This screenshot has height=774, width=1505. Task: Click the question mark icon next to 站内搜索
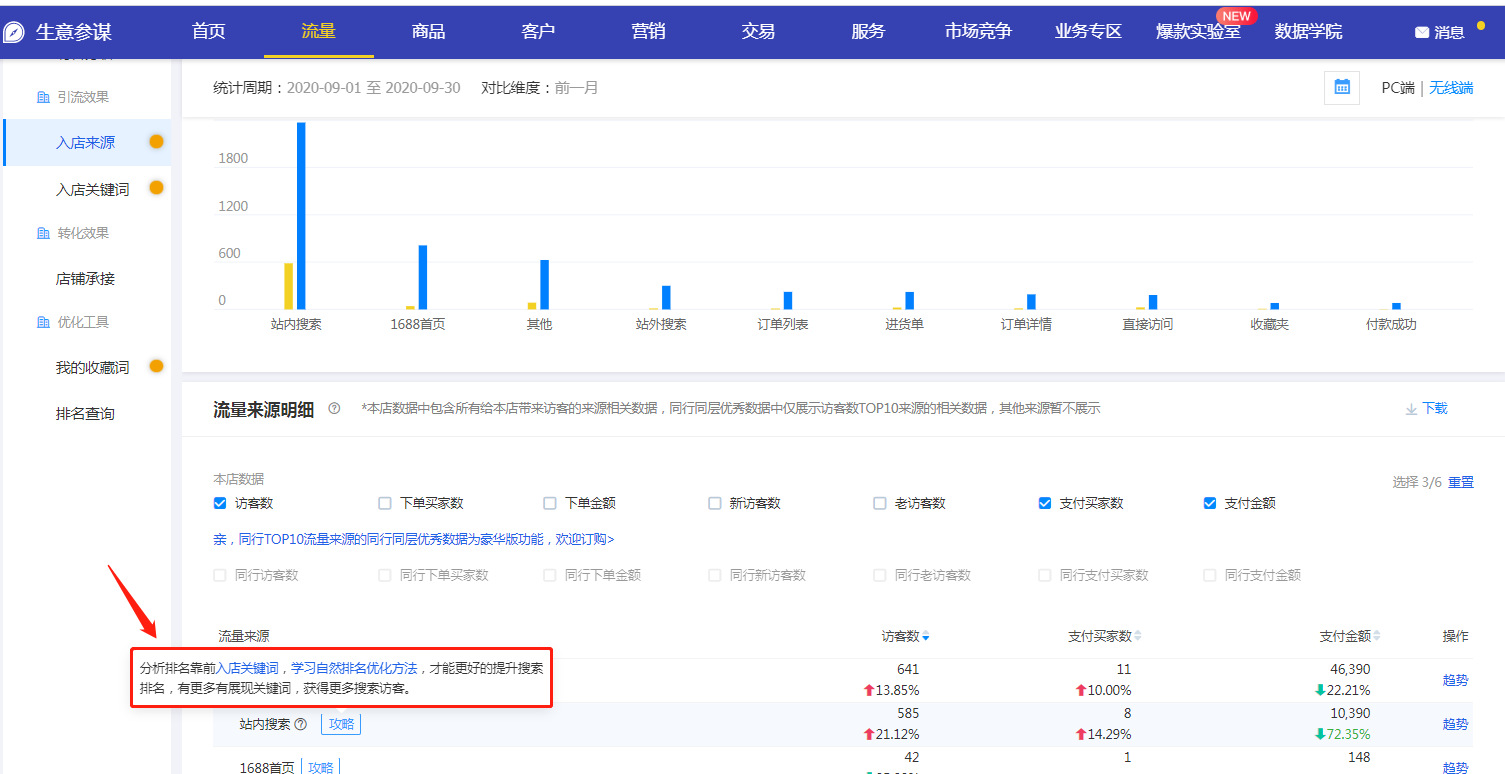(301, 724)
